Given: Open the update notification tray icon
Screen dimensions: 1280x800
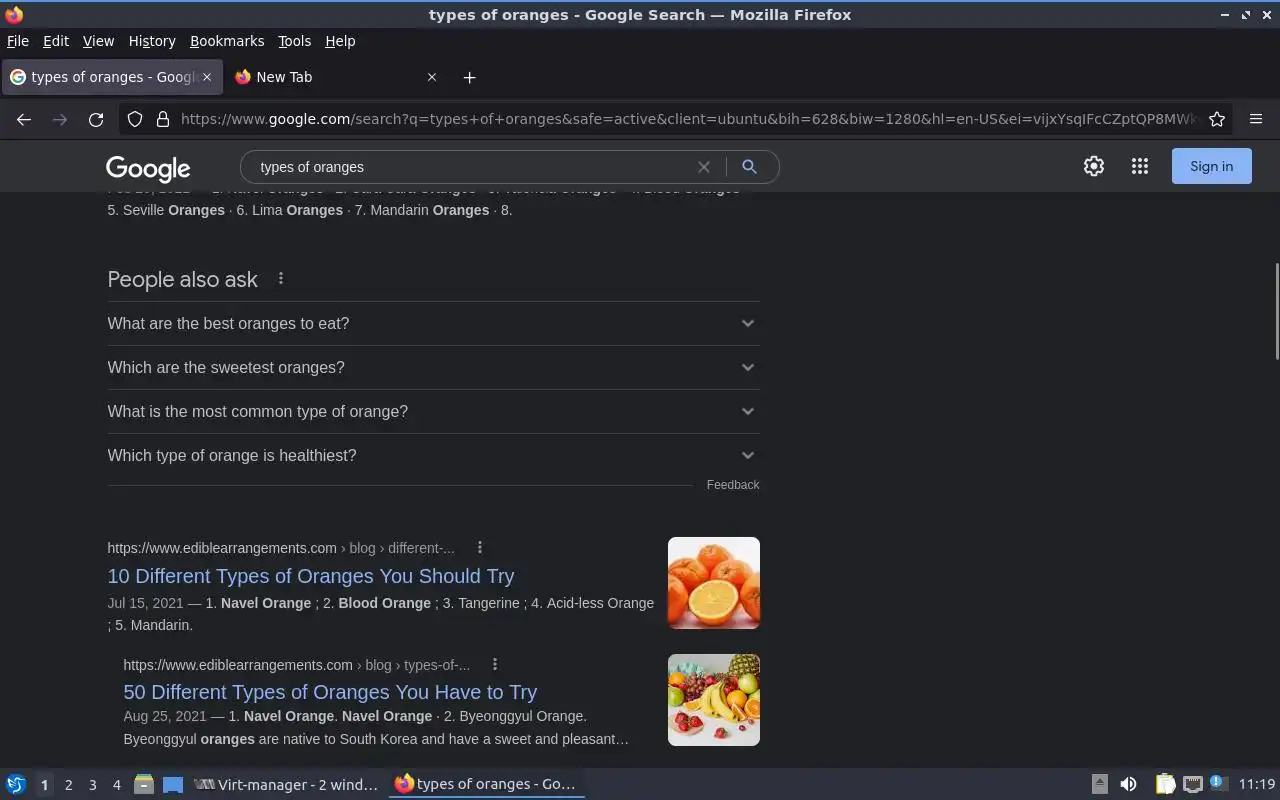Looking at the screenshot, I should tap(1217, 783).
